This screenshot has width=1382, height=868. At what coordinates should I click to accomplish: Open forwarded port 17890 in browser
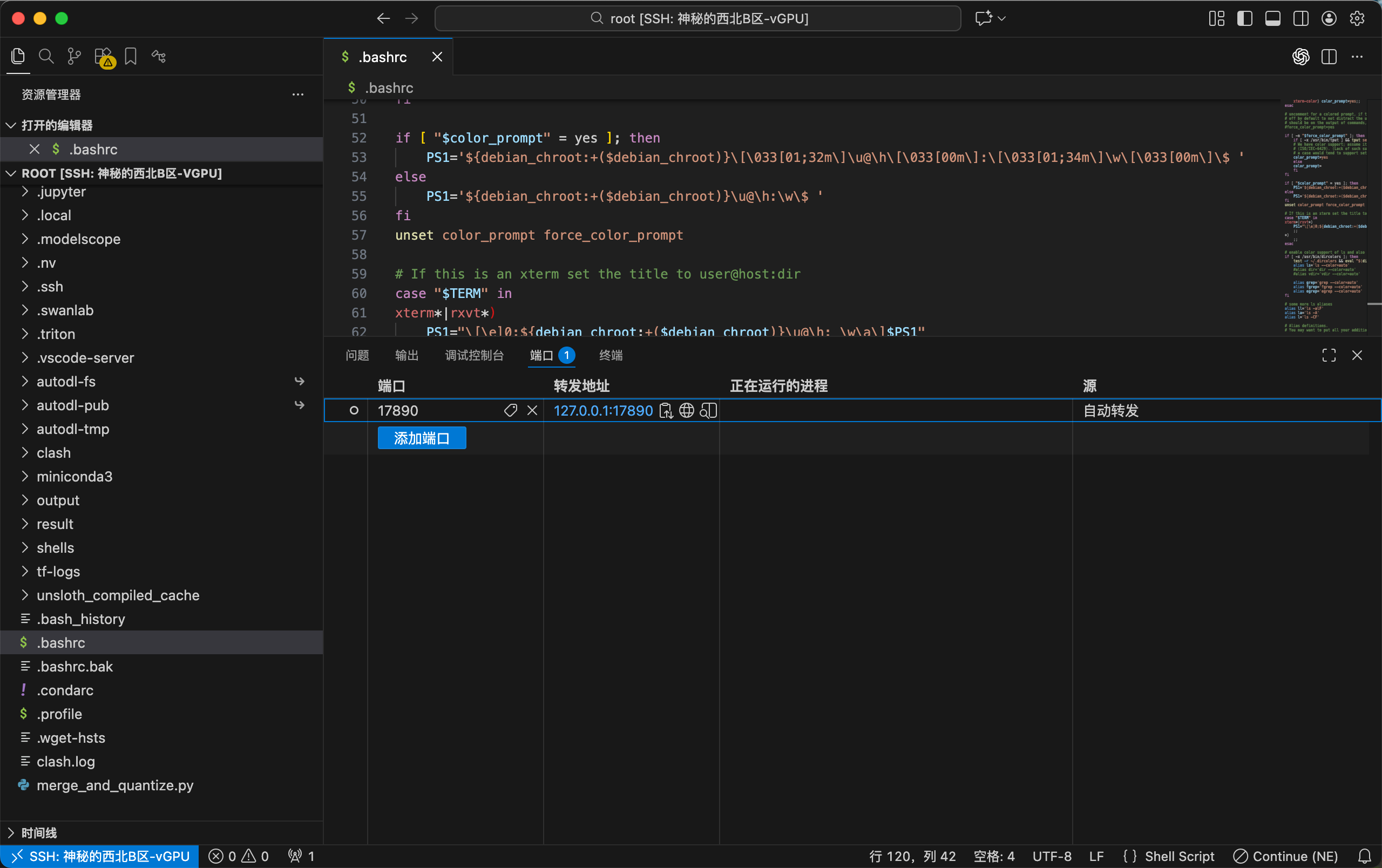point(687,411)
